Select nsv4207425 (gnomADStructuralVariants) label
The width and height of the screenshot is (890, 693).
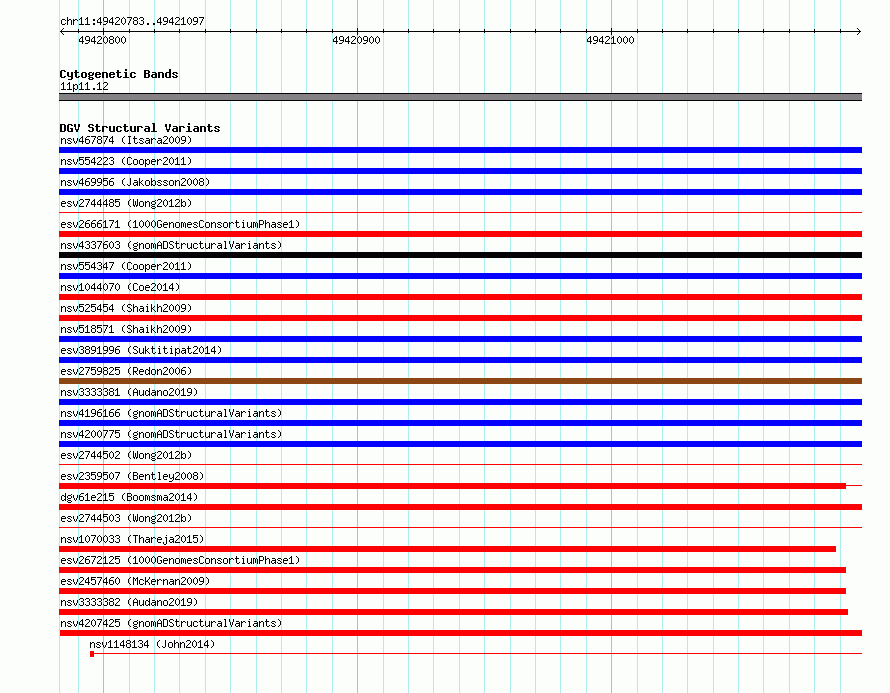click(171, 623)
